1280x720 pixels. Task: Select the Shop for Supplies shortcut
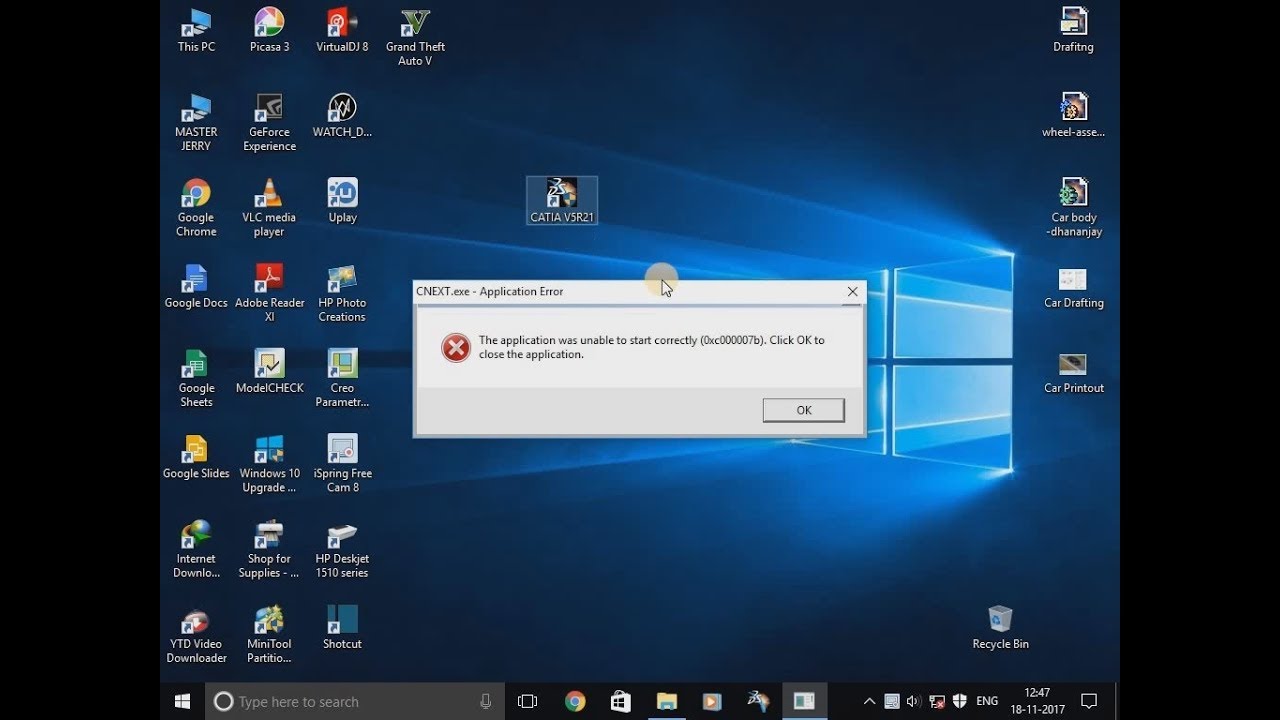point(269,550)
